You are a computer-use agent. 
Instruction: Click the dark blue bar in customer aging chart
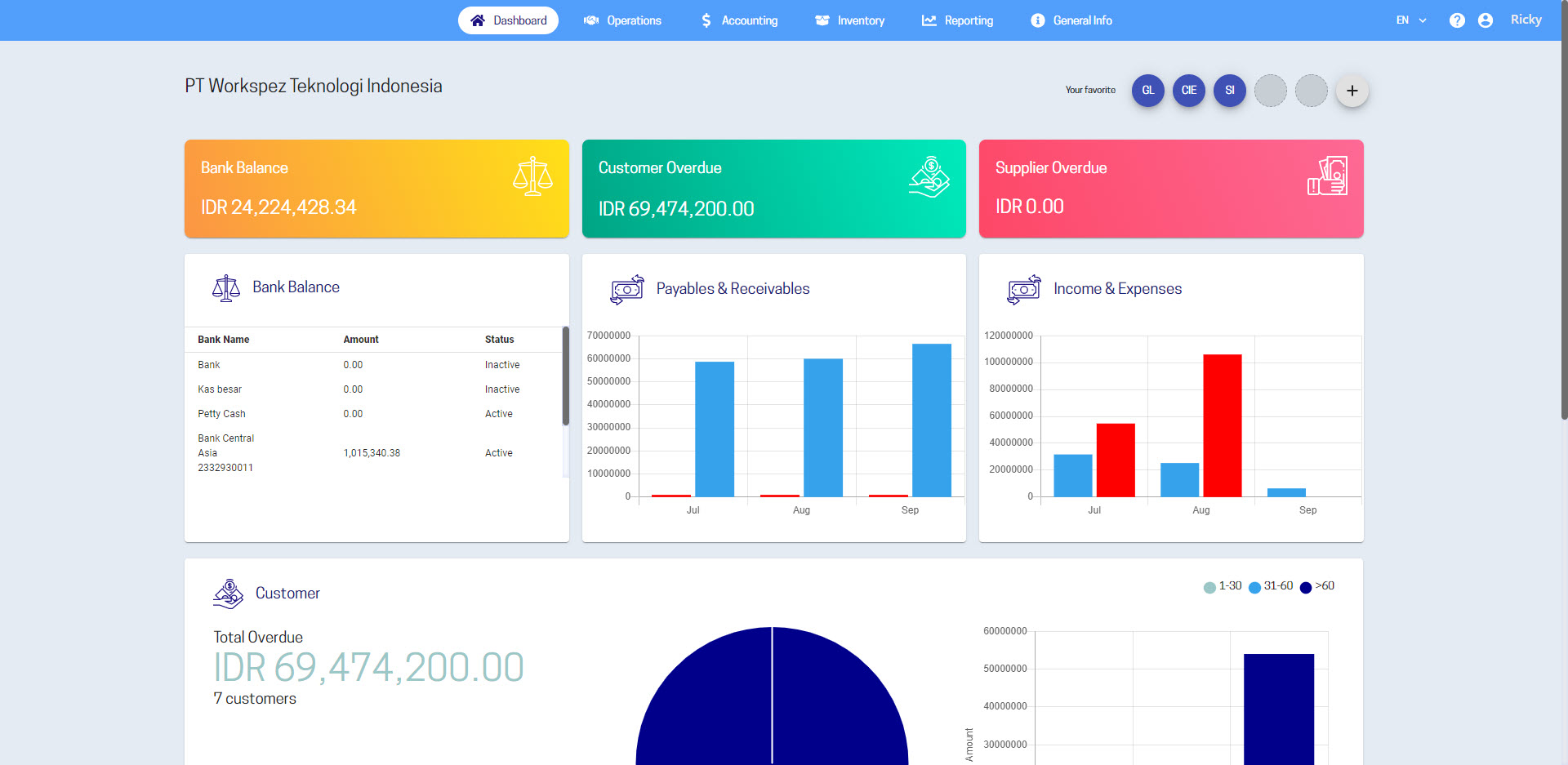pyautogui.click(x=1279, y=709)
